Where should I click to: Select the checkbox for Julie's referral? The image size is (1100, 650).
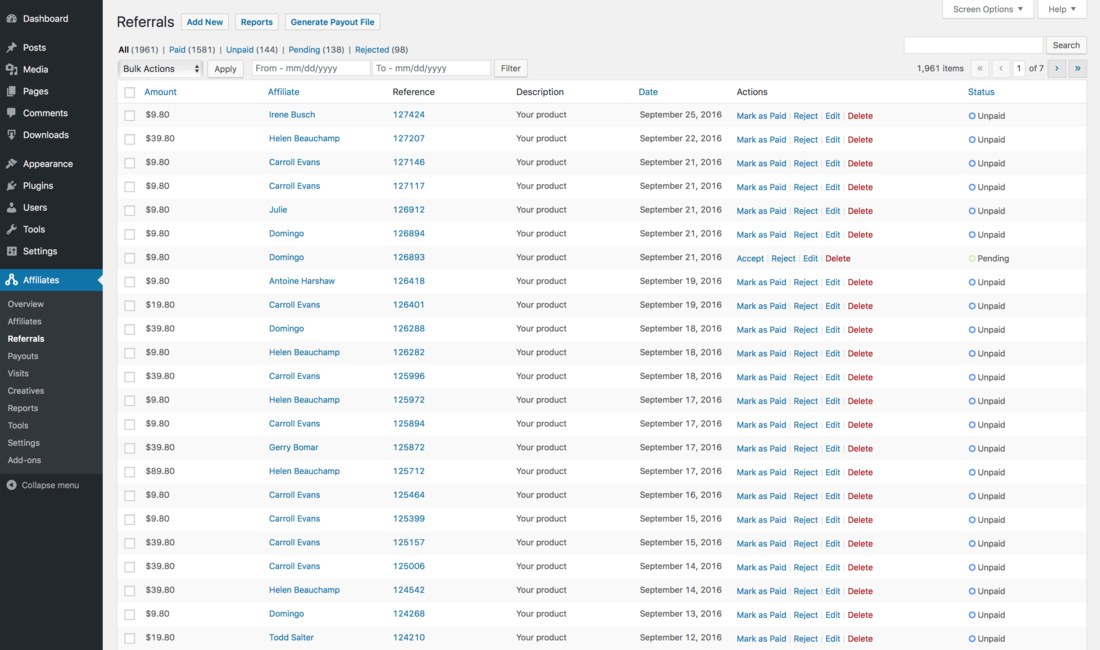pyautogui.click(x=130, y=210)
